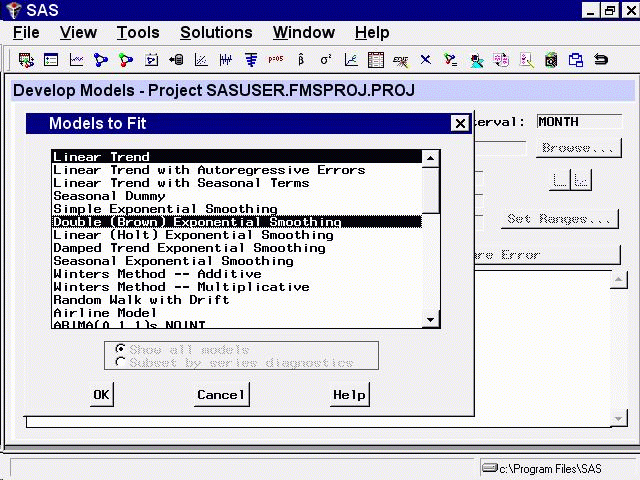Viewport: 640px width, 480px height.
Task: Select the 'Show all models' radio button
Action: [x=121, y=350]
